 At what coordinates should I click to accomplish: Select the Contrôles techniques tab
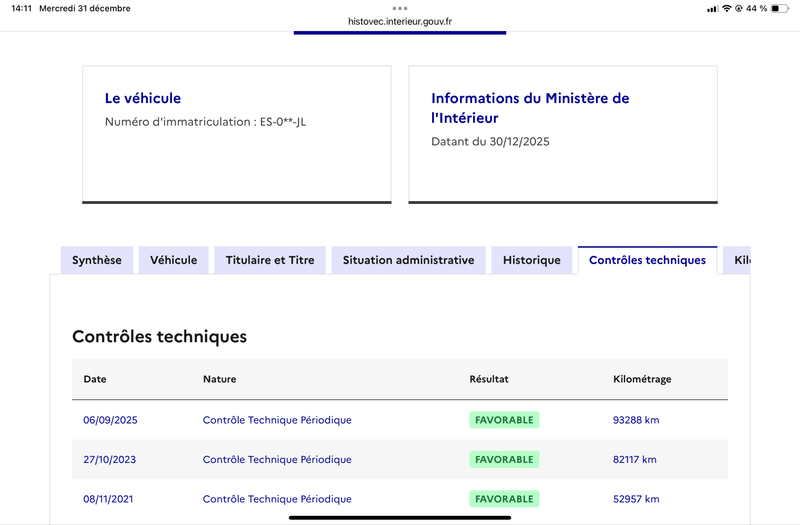[x=647, y=260]
